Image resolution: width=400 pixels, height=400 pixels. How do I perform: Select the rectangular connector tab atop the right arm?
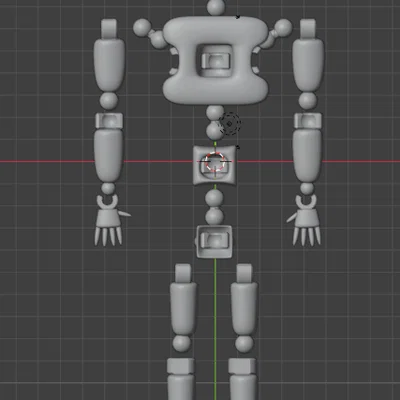[x=308, y=29]
